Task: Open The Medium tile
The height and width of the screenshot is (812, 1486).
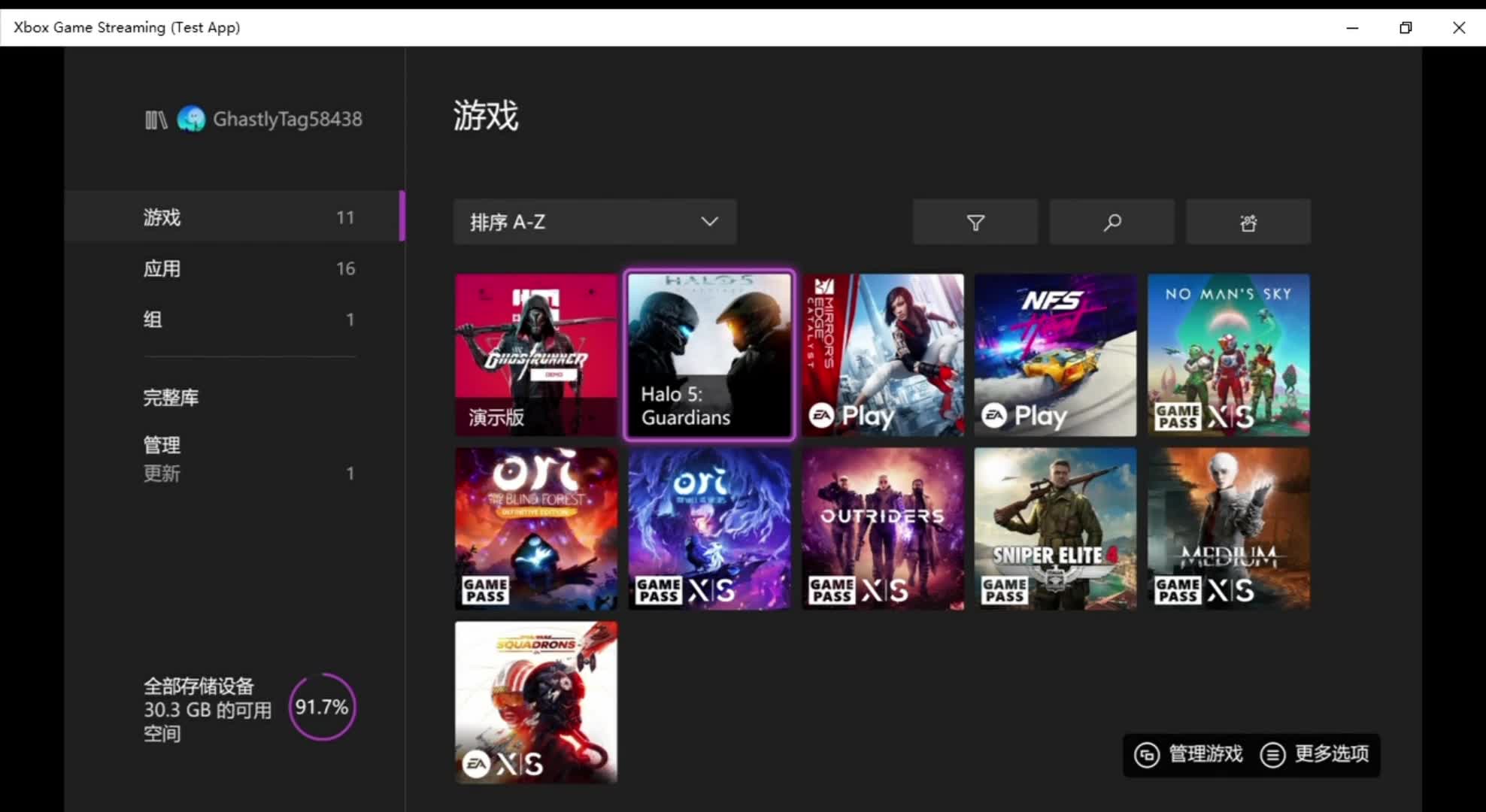Action: tap(1229, 529)
